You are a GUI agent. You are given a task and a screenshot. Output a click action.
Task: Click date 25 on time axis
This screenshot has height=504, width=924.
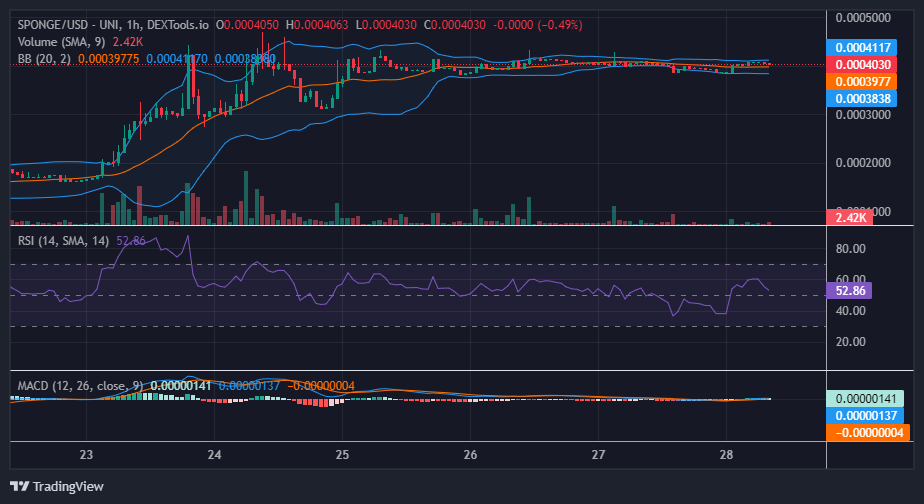click(x=342, y=454)
